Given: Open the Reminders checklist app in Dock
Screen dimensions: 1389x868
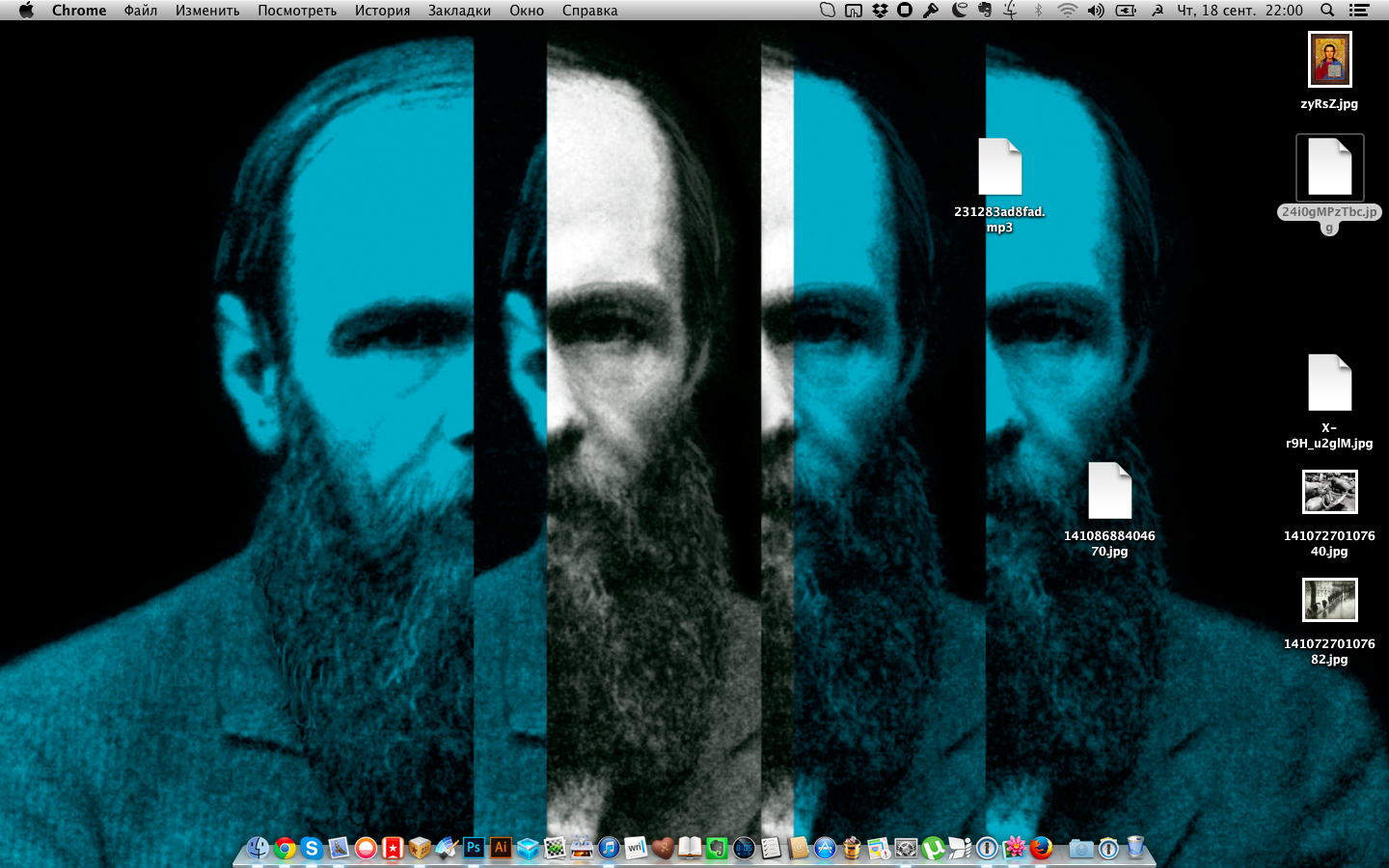Looking at the screenshot, I should [771, 848].
